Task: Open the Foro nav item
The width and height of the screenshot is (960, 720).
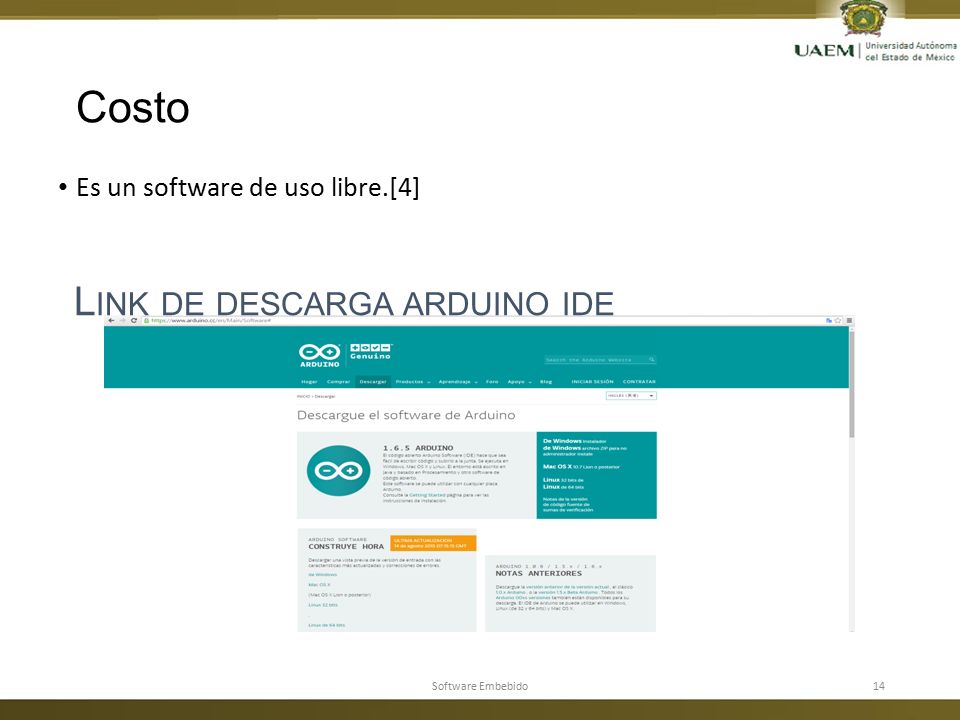Action: click(x=492, y=381)
